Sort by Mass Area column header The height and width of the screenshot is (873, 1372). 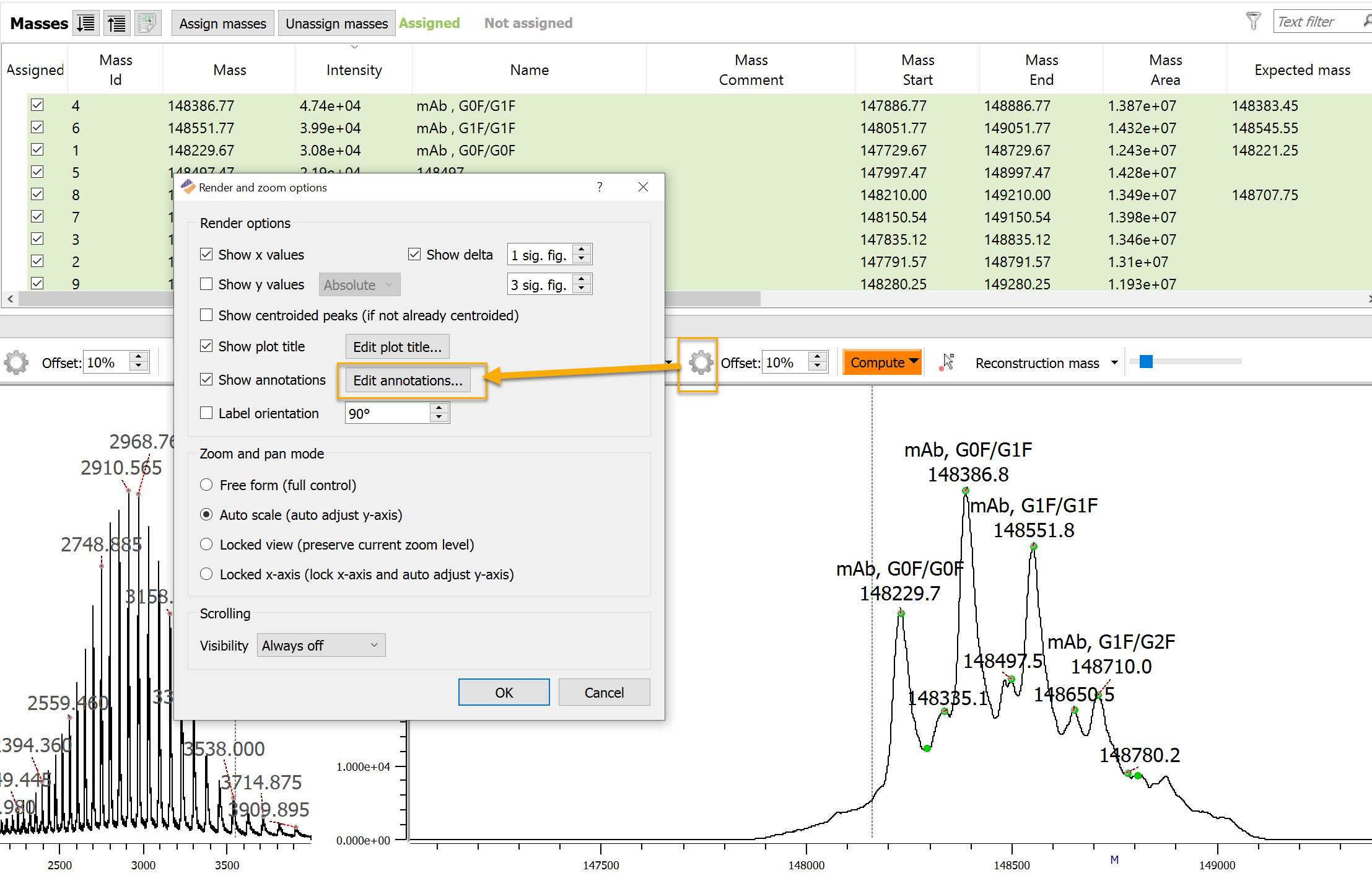tap(1165, 70)
